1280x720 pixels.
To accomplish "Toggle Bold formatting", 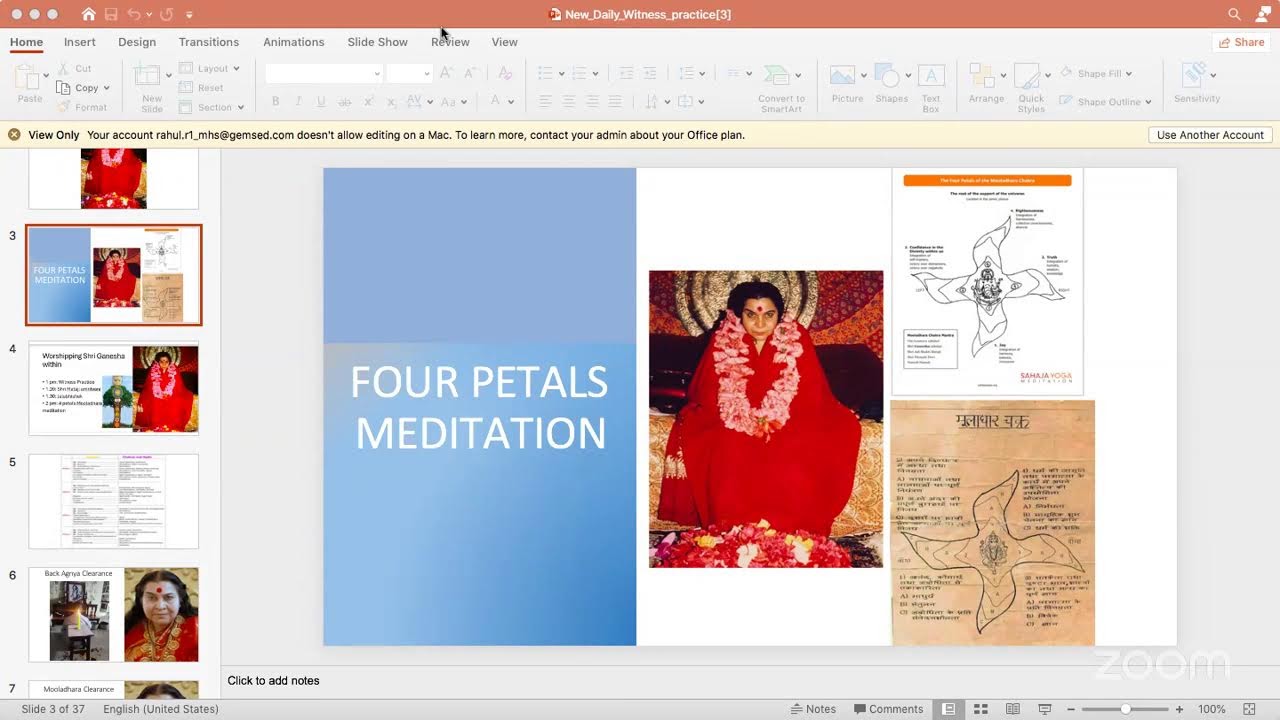I will (x=275, y=102).
